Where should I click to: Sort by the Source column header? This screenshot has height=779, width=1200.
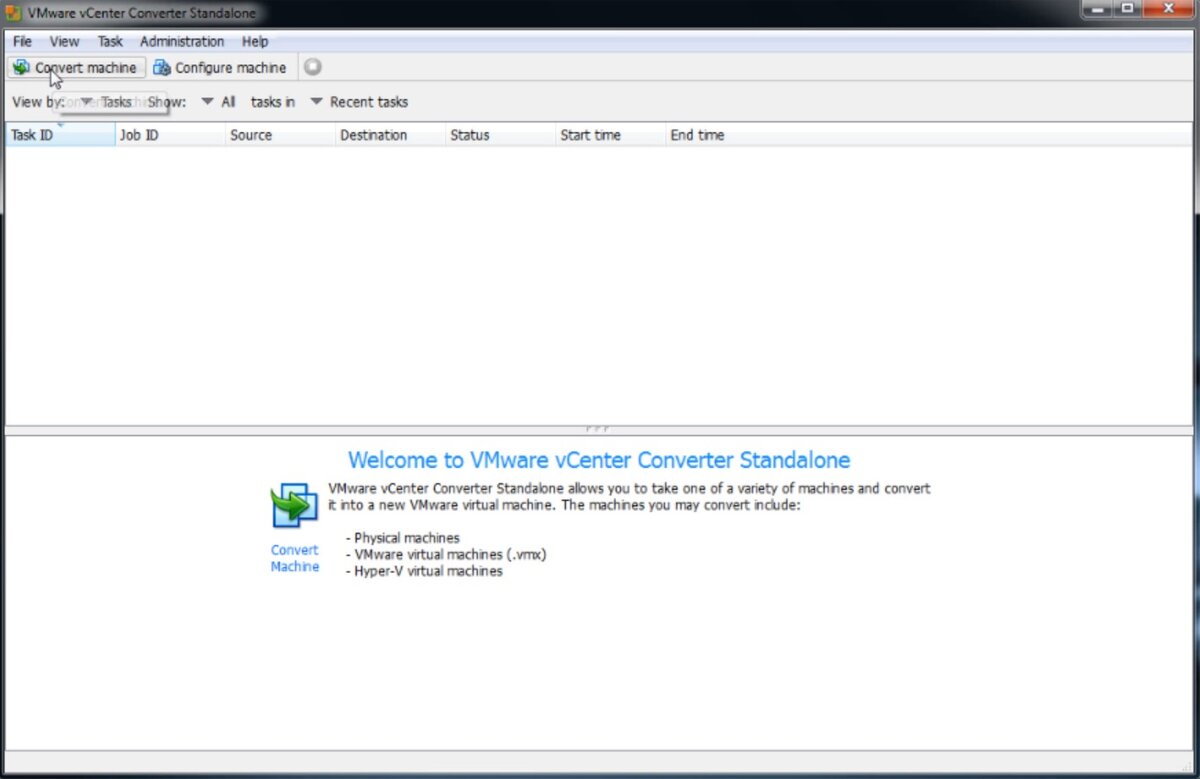pyautogui.click(x=280, y=135)
